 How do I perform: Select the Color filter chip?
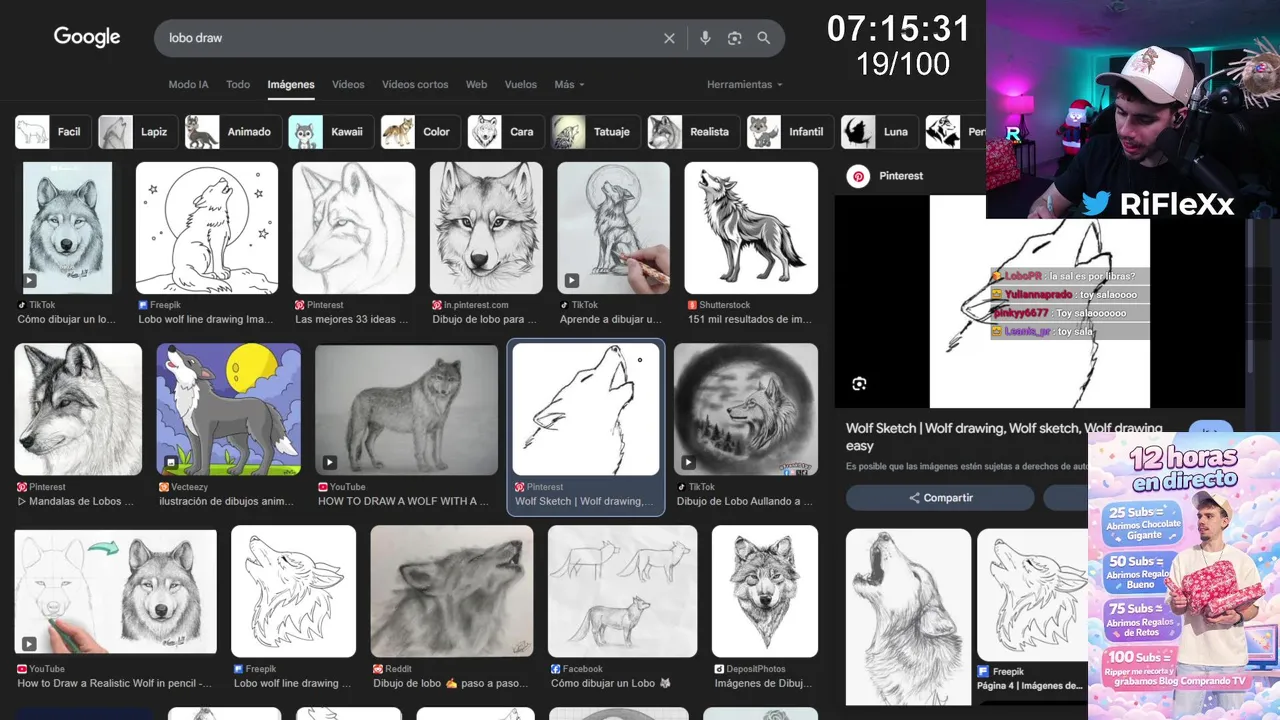point(421,132)
